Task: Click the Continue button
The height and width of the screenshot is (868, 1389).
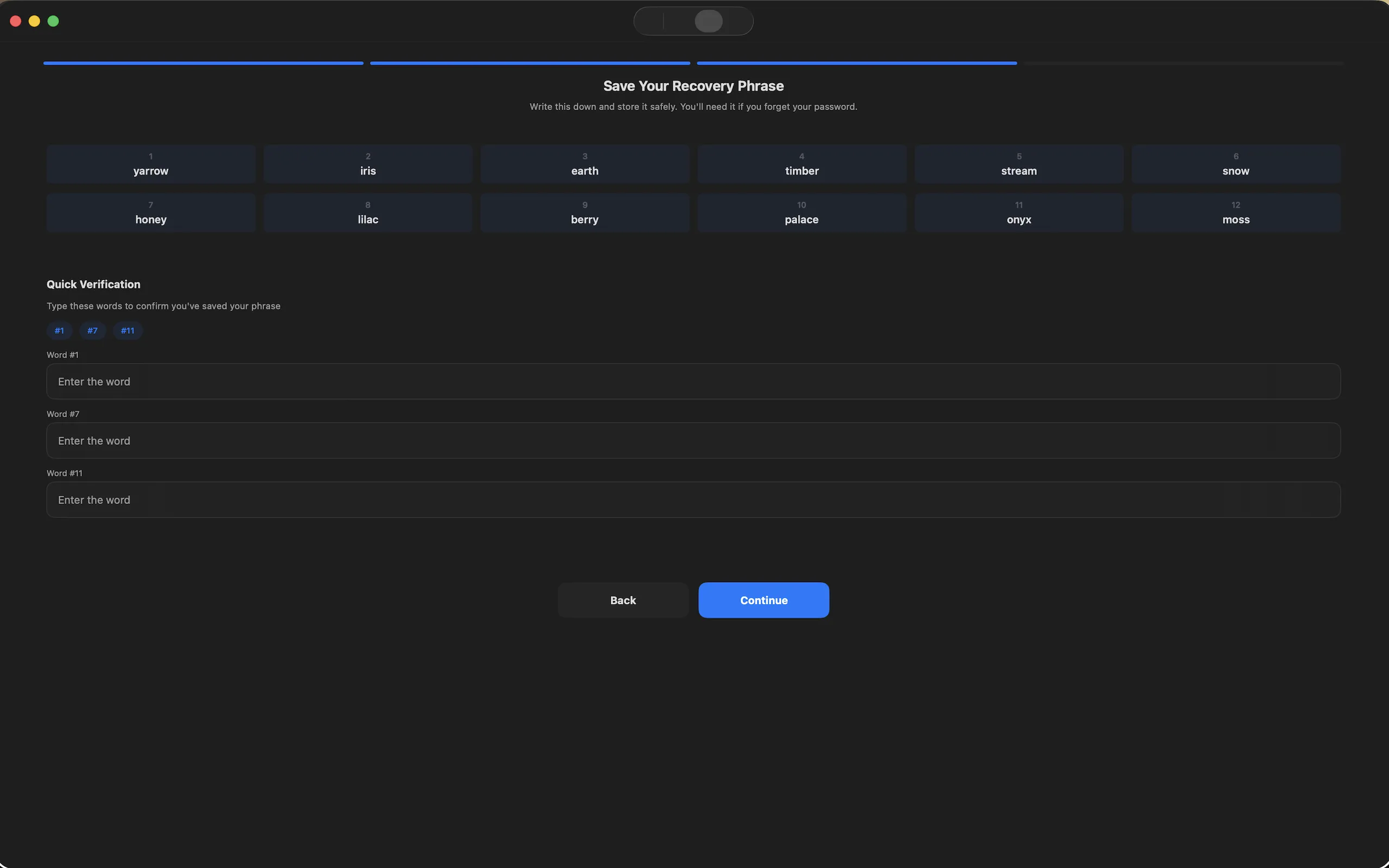Action: click(763, 600)
